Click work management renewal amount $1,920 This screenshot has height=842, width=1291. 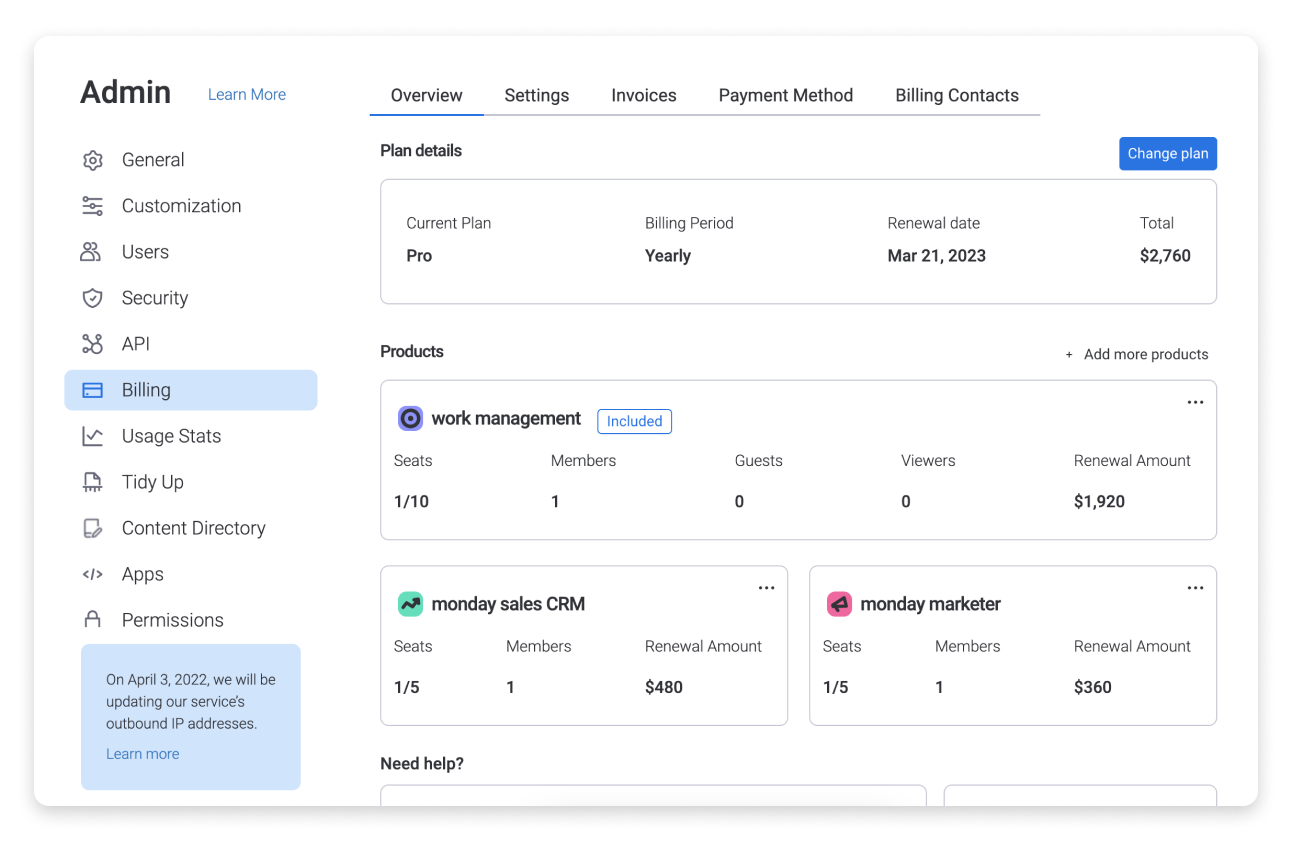click(1099, 502)
